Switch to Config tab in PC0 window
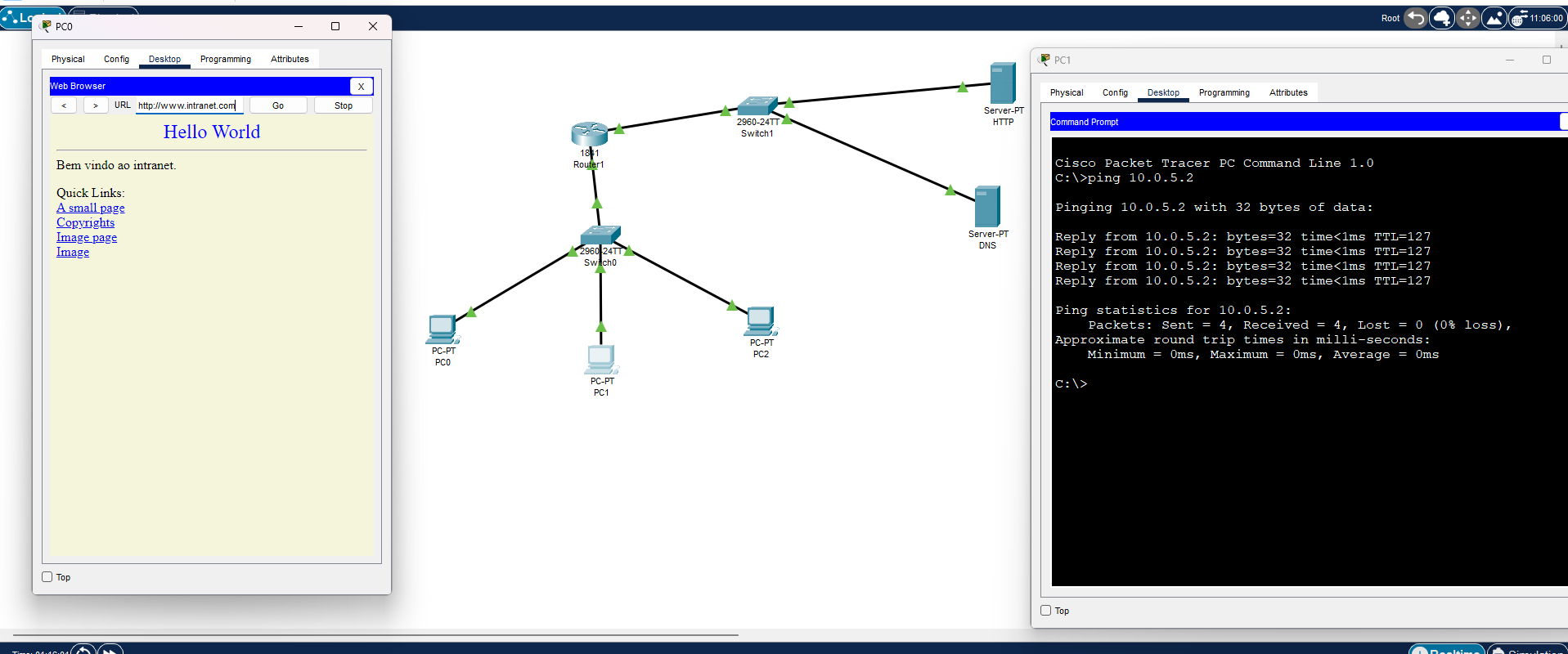 point(116,59)
